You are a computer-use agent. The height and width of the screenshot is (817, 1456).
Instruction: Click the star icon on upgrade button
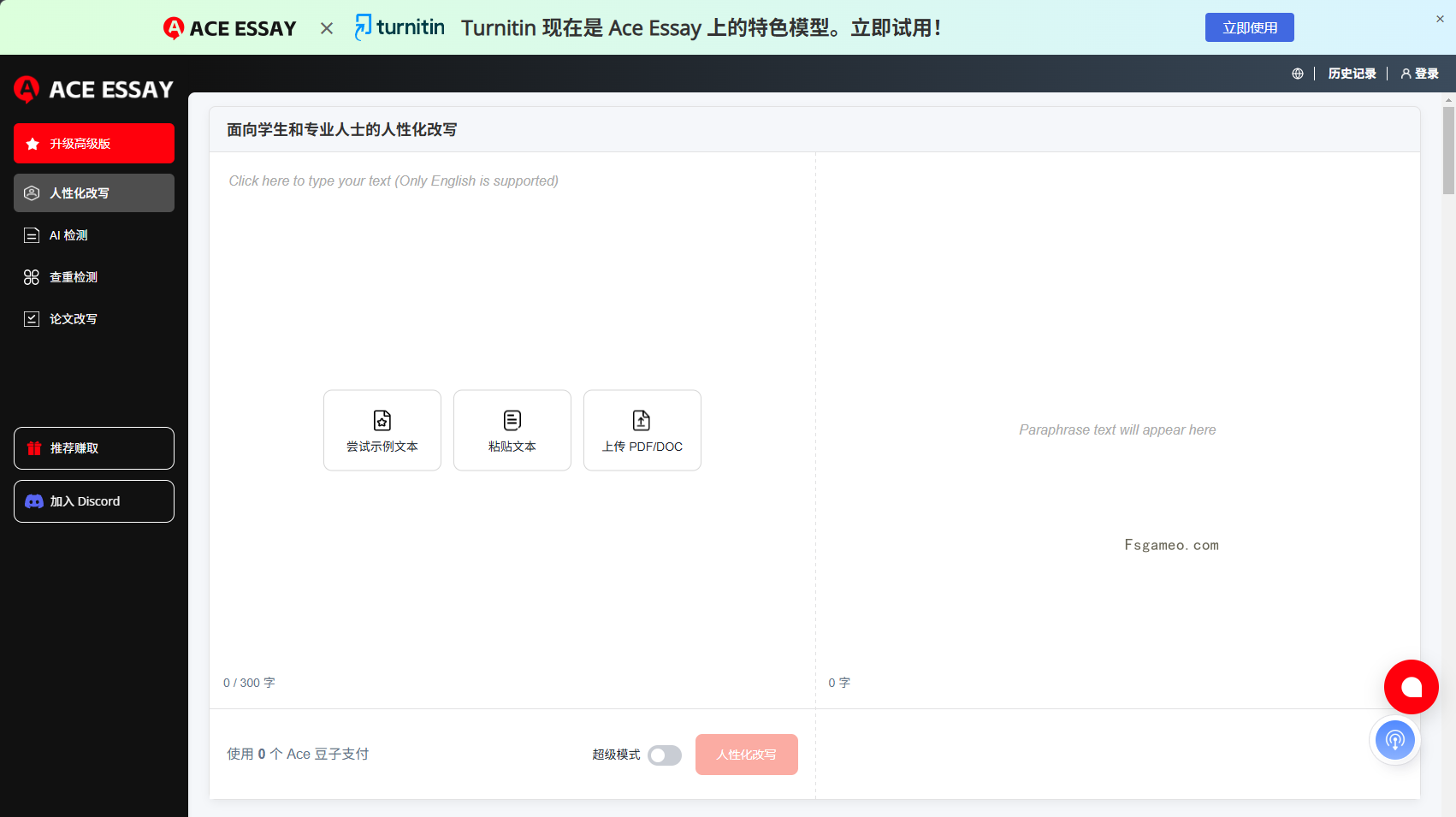tap(33, 144)
